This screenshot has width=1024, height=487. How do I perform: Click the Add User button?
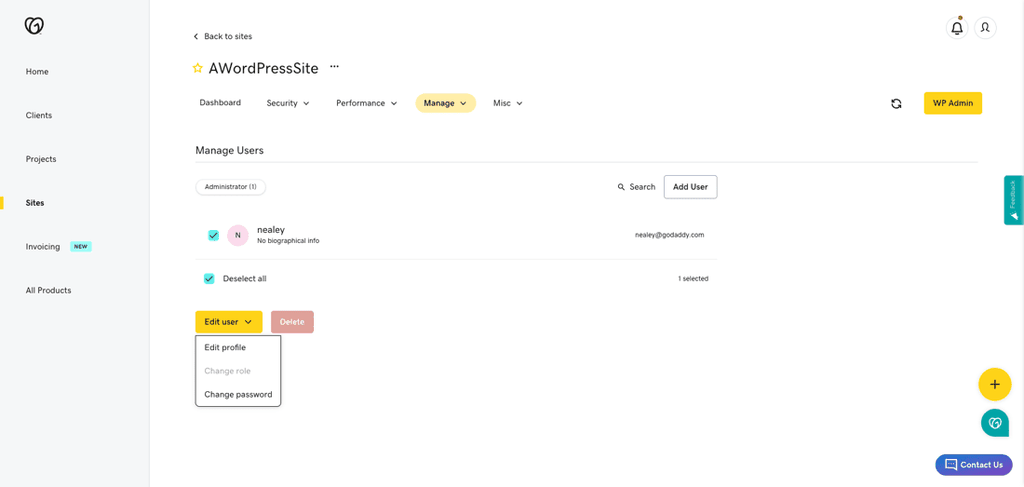coord(690,187)
